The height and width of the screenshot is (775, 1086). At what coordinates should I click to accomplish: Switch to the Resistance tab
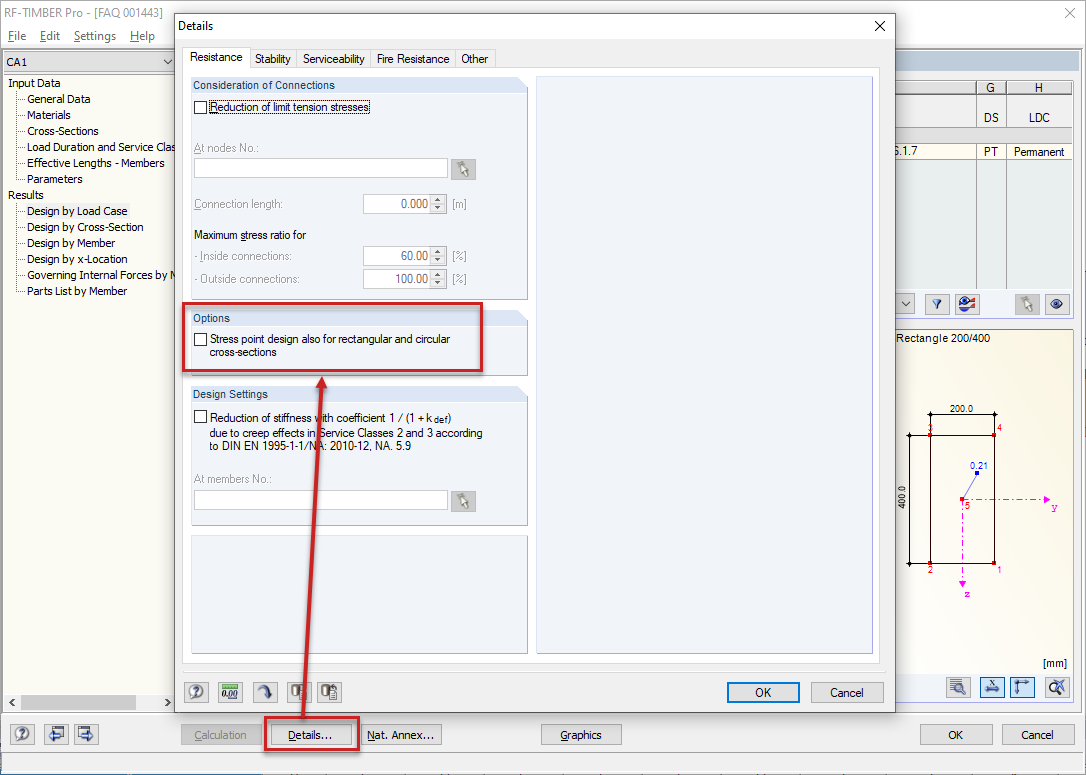click(x=216, y=57)
